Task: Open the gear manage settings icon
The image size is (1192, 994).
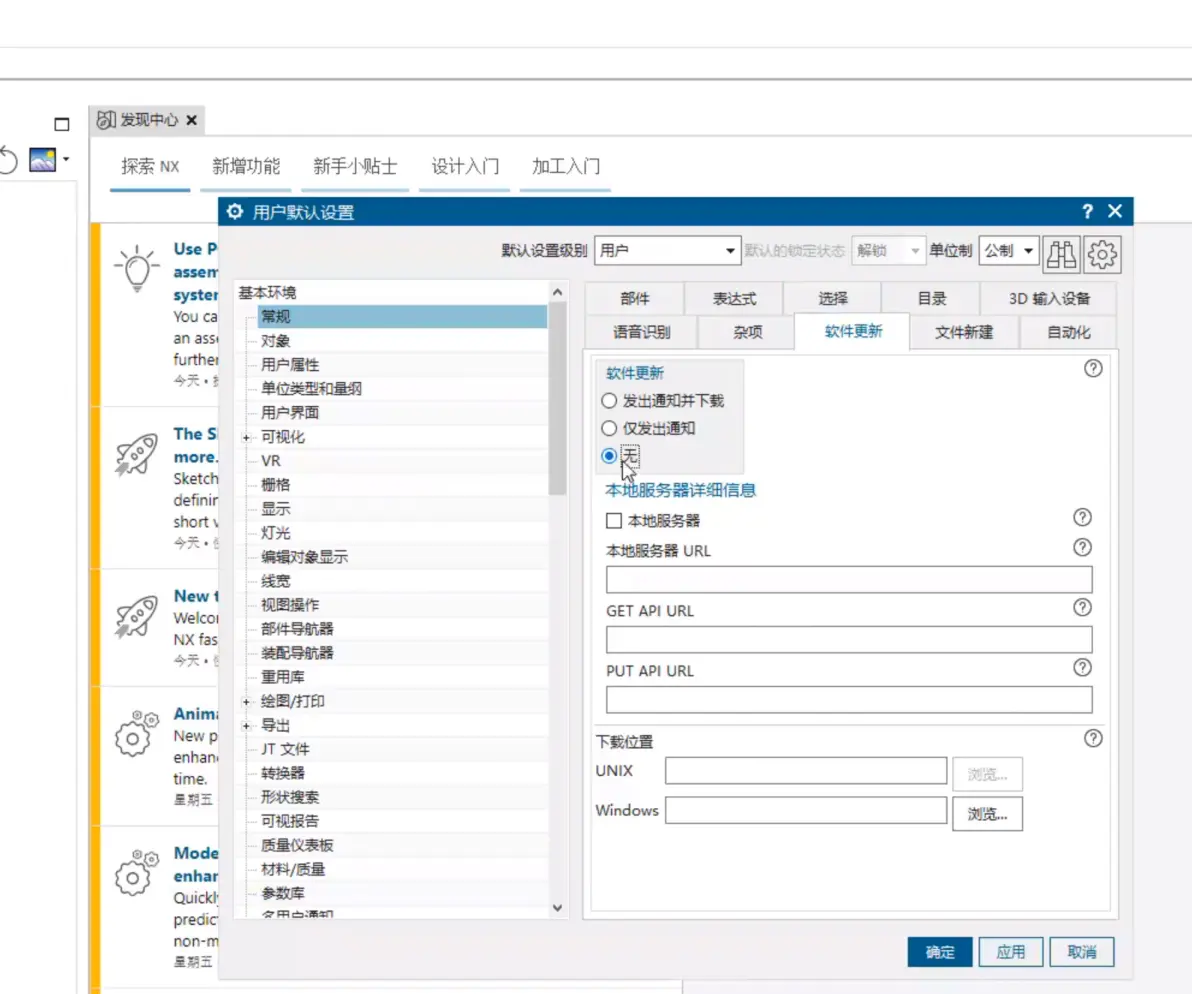Action: (1102, 254)
